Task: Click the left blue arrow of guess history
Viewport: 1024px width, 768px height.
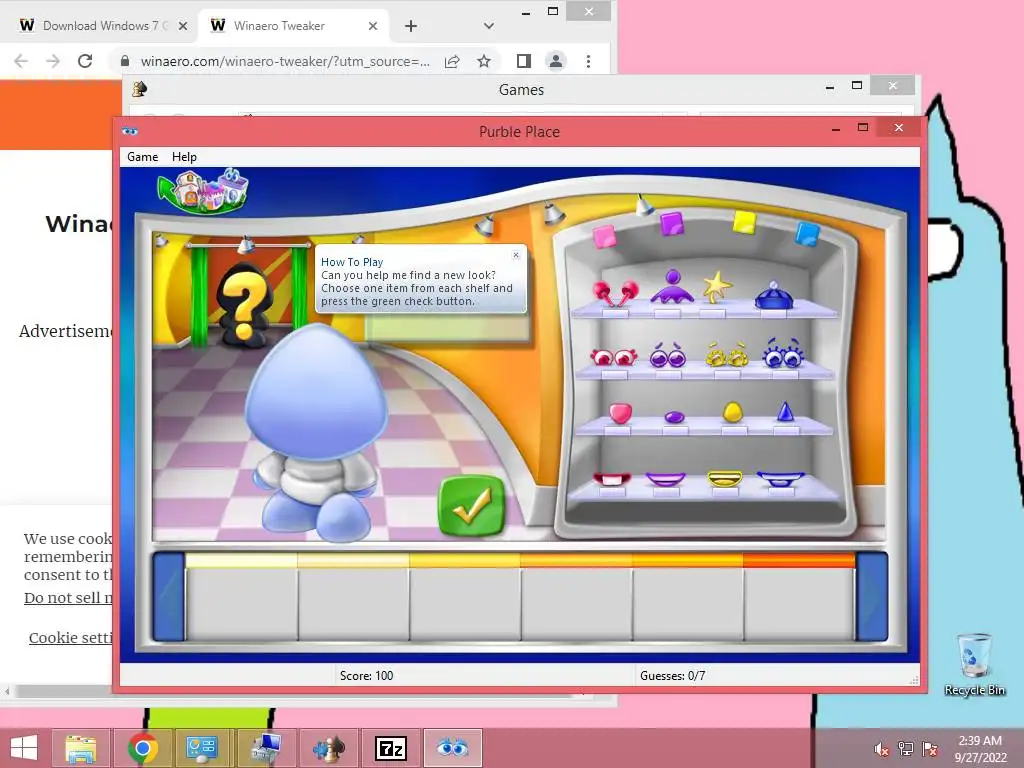Action: coord(168,597)
